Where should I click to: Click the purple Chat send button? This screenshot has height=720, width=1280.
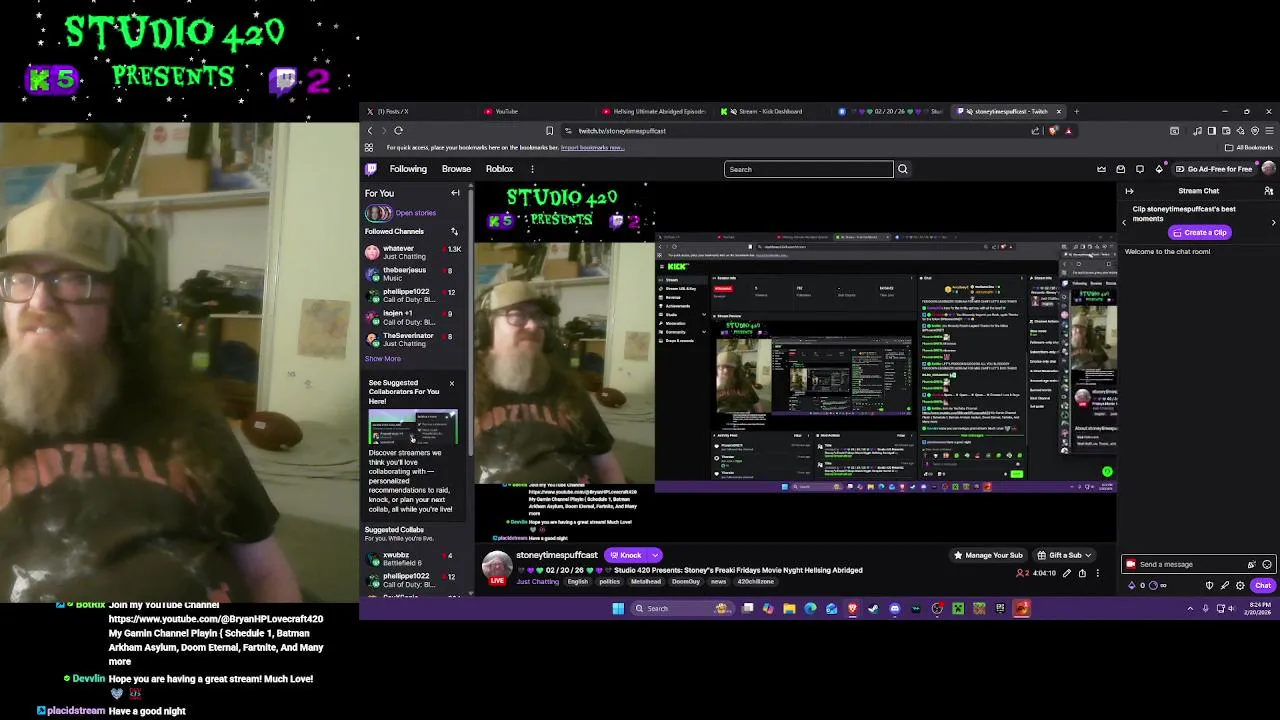[1263, 586]
